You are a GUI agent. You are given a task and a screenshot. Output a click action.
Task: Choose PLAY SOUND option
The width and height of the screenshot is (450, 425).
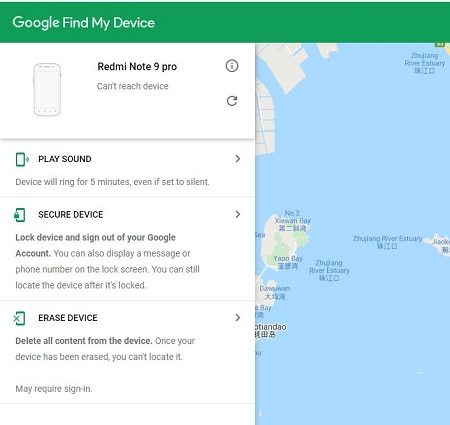click(65, 159)
